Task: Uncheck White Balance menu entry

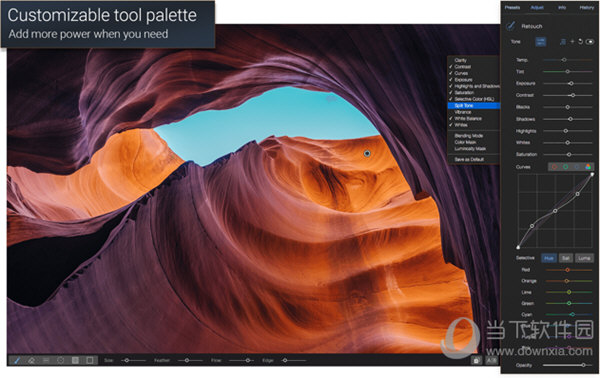Action: pos(474,119)
